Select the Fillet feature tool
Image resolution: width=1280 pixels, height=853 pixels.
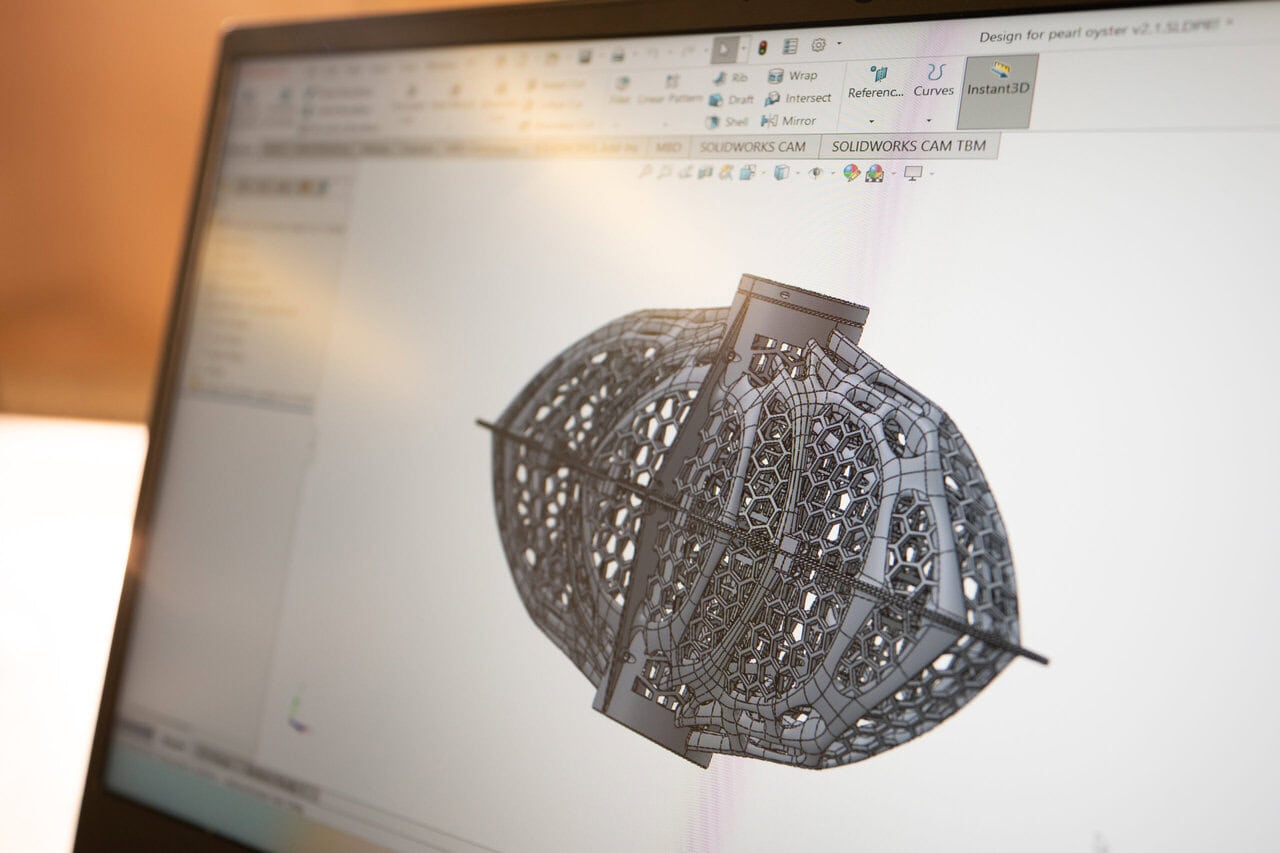[621, 90]
